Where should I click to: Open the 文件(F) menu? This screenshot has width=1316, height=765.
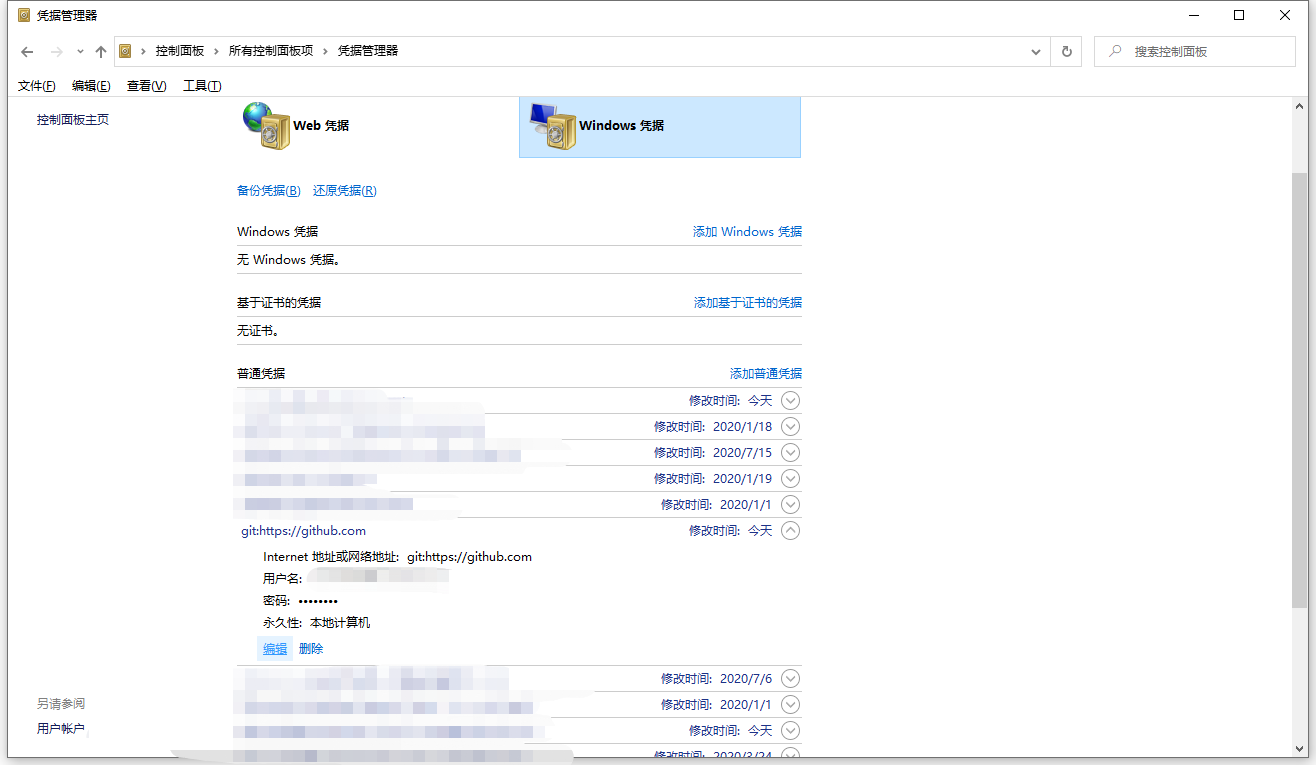point(37,86)
